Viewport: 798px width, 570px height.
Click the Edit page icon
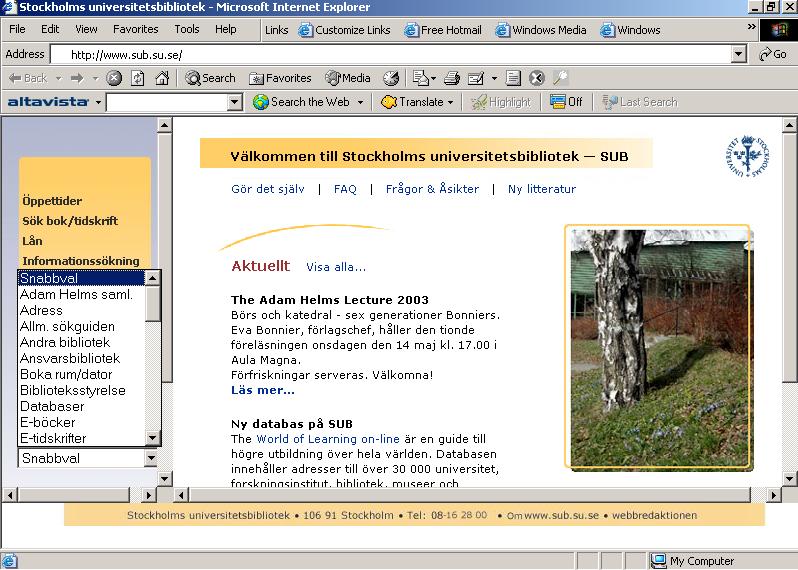[476, 78]
